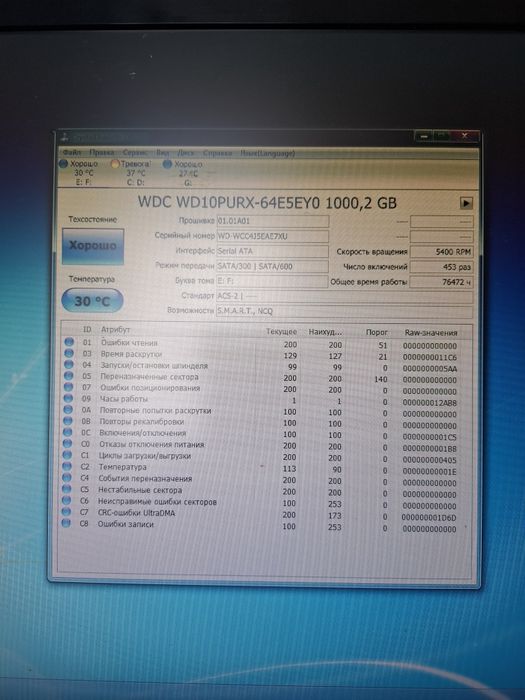
Task: Open the Справка menu
Action: tap(217, 153)
